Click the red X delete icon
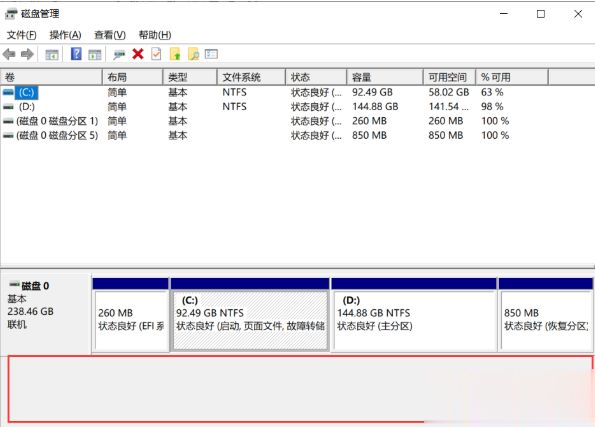The width and height of the screenshot is (595, 427). click(x=138, y=54)
